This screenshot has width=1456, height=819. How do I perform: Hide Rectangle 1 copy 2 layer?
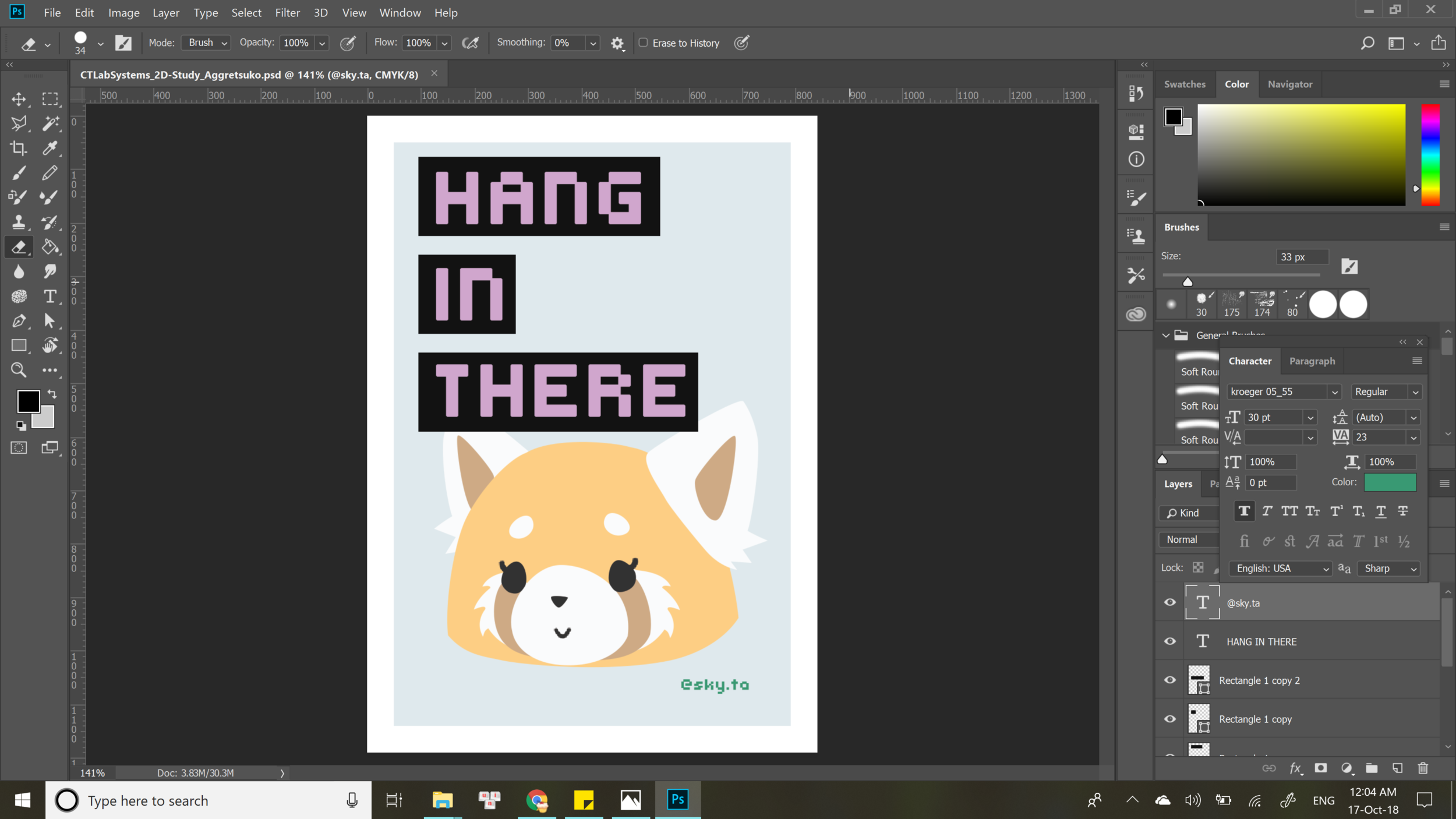pyautogui.click(x=1169, y=680)
